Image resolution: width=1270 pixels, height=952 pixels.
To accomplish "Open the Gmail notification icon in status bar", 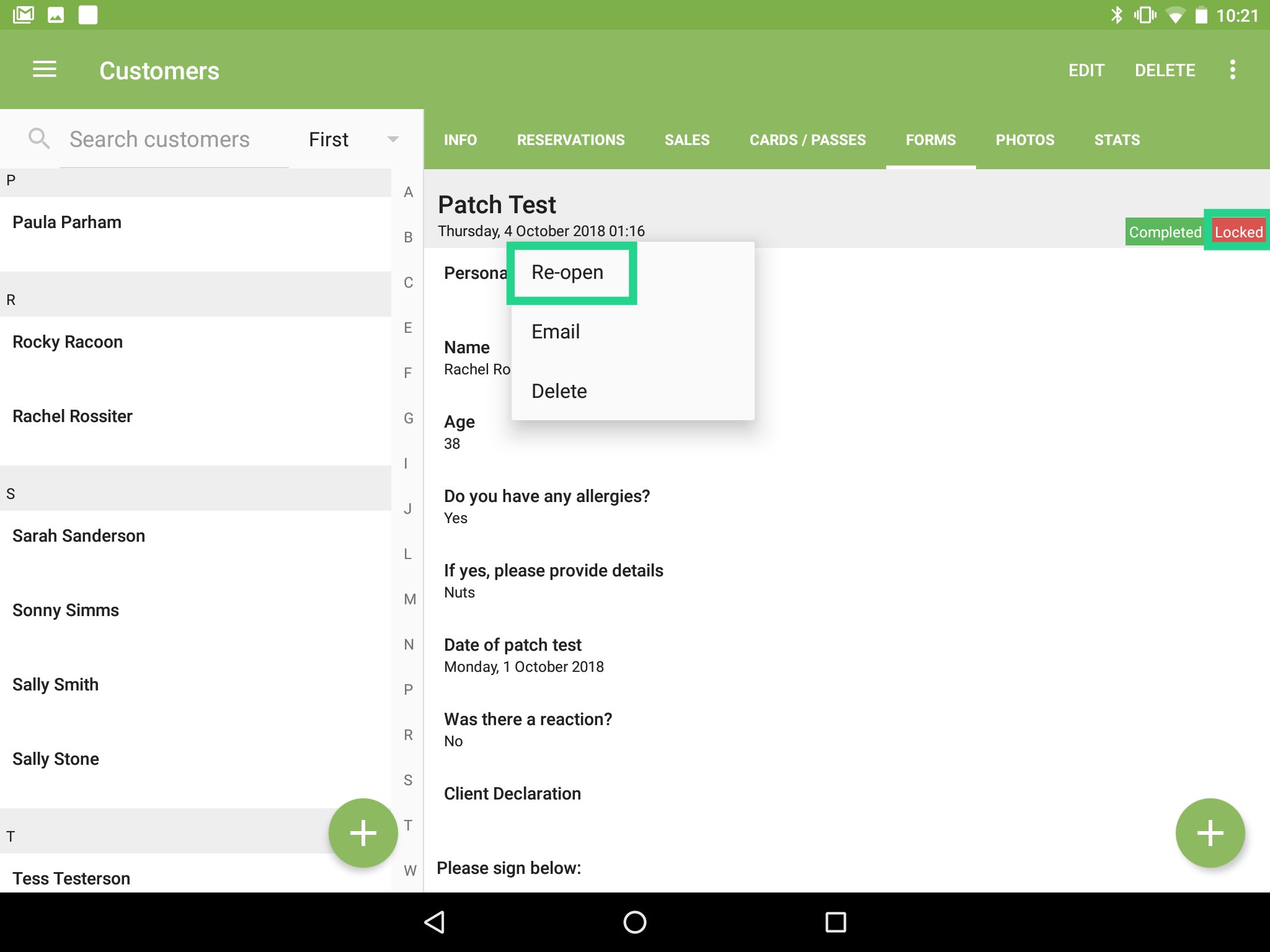I will tap(23, 15).
